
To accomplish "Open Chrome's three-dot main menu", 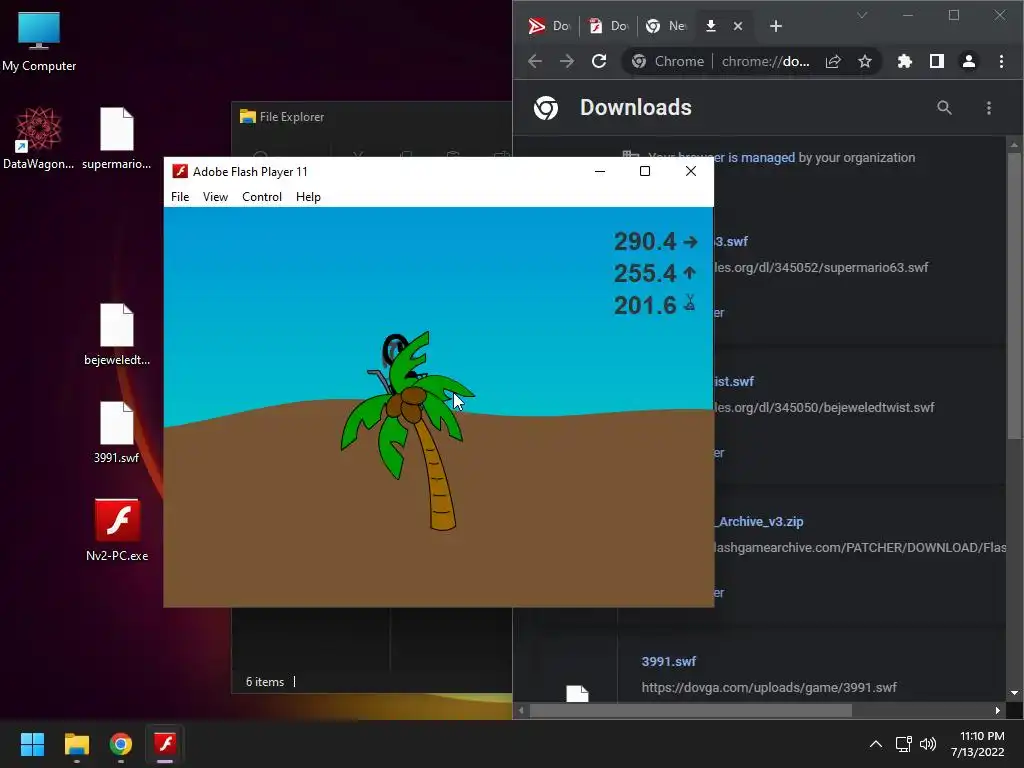I will [1001, 61].
